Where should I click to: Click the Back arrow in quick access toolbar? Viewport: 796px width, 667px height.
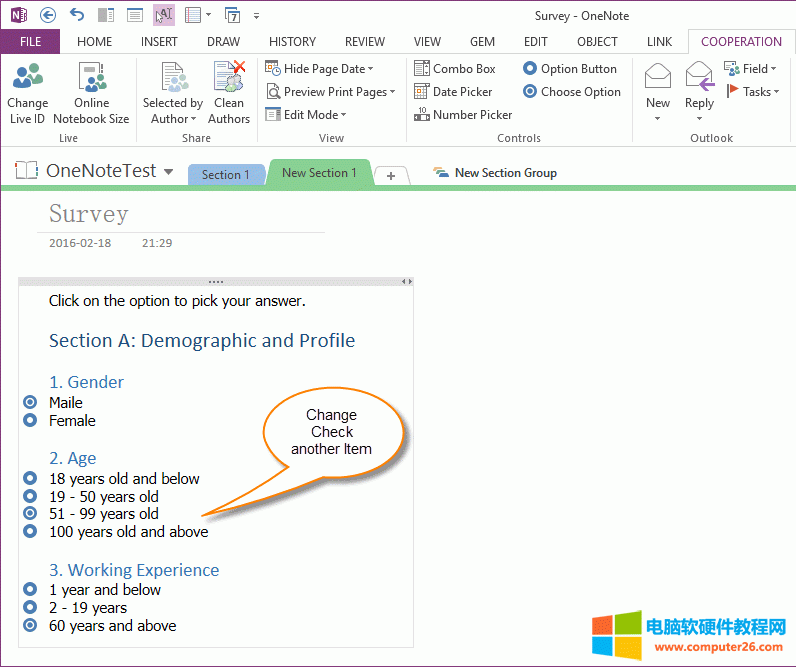[48, 15]
